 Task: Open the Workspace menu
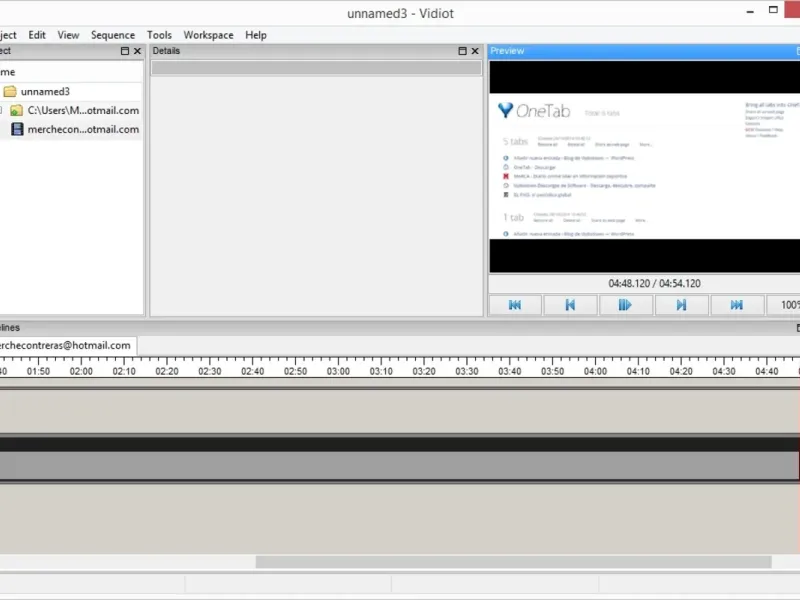208,35
